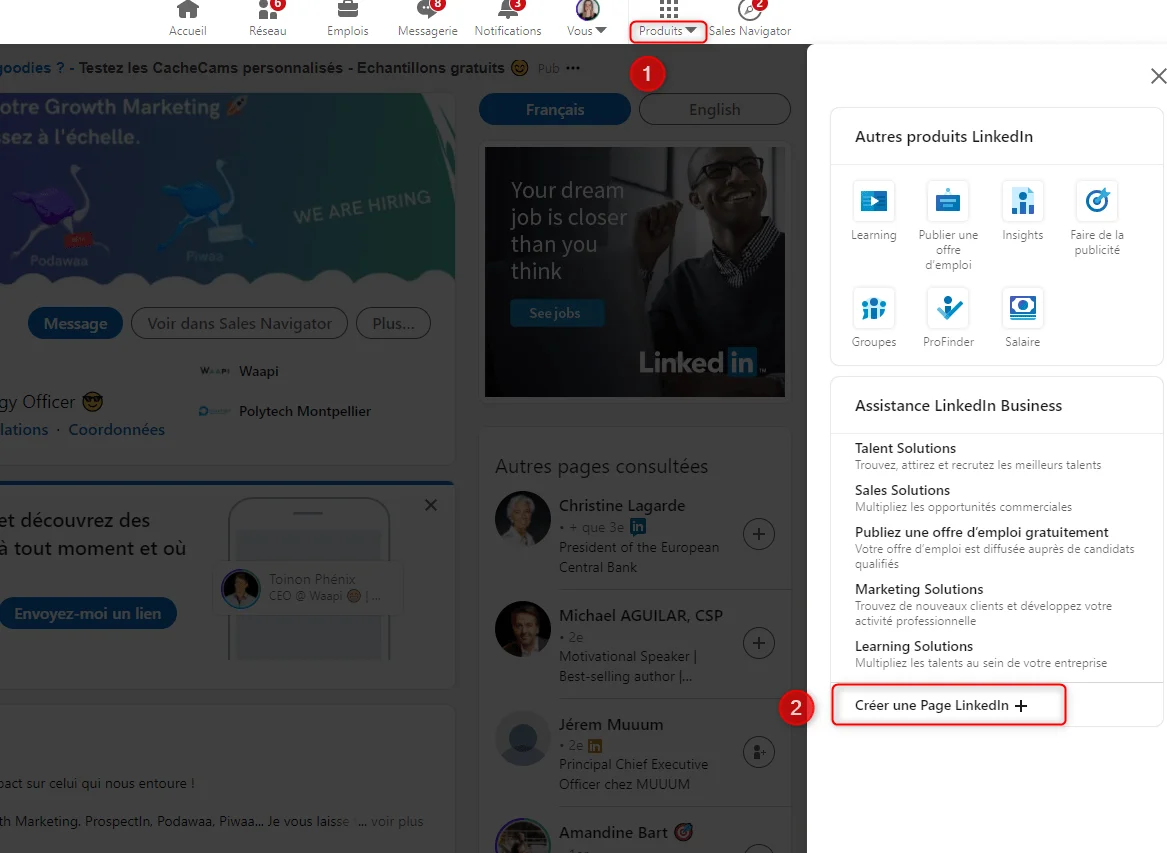1167x853 pixels.
Task: Open the Vous profile menu
Action: tap(587, 19)
